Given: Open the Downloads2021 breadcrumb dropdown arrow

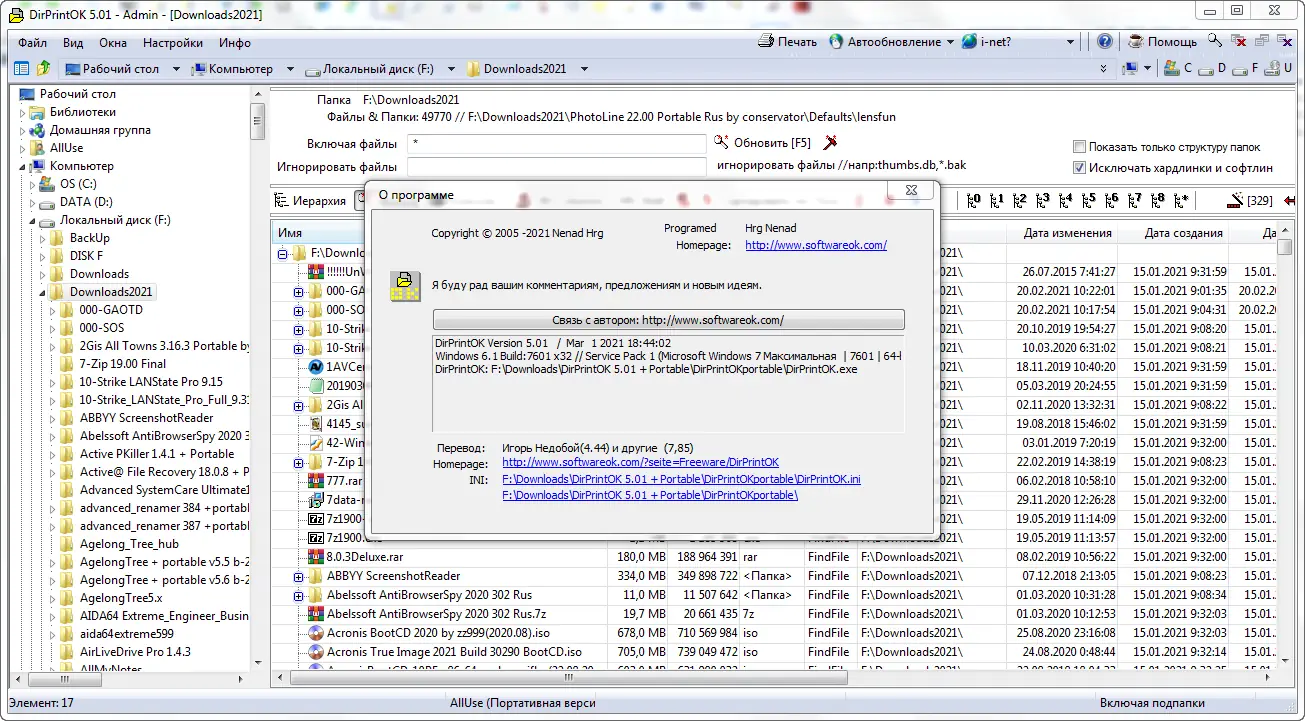Looking at the screenshot, I should click(584, 69).
